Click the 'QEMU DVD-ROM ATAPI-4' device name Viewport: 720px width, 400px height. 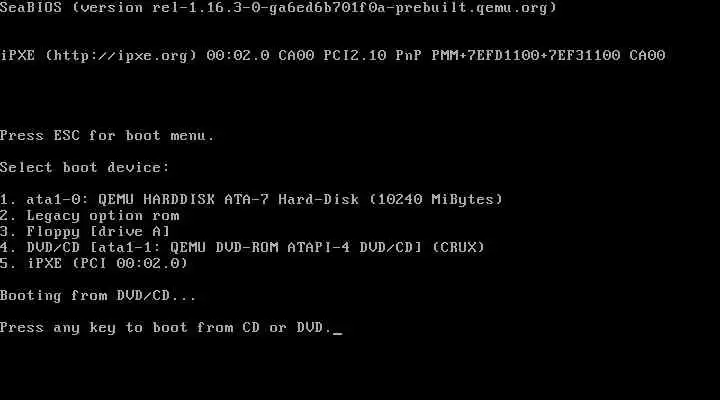click(260, 247)
